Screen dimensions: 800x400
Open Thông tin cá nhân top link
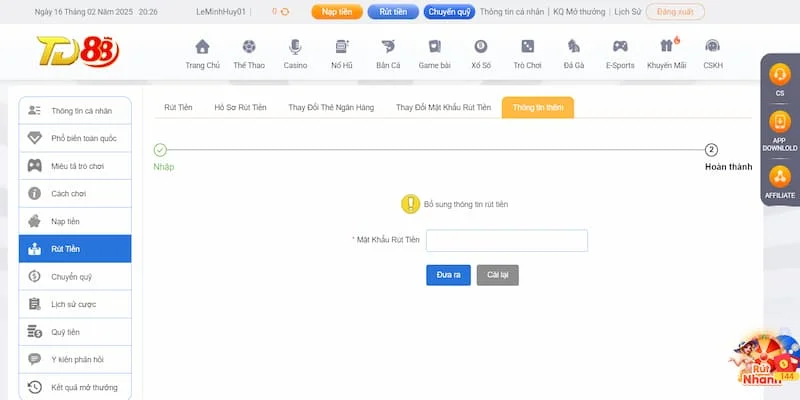(x=512, y=12)
